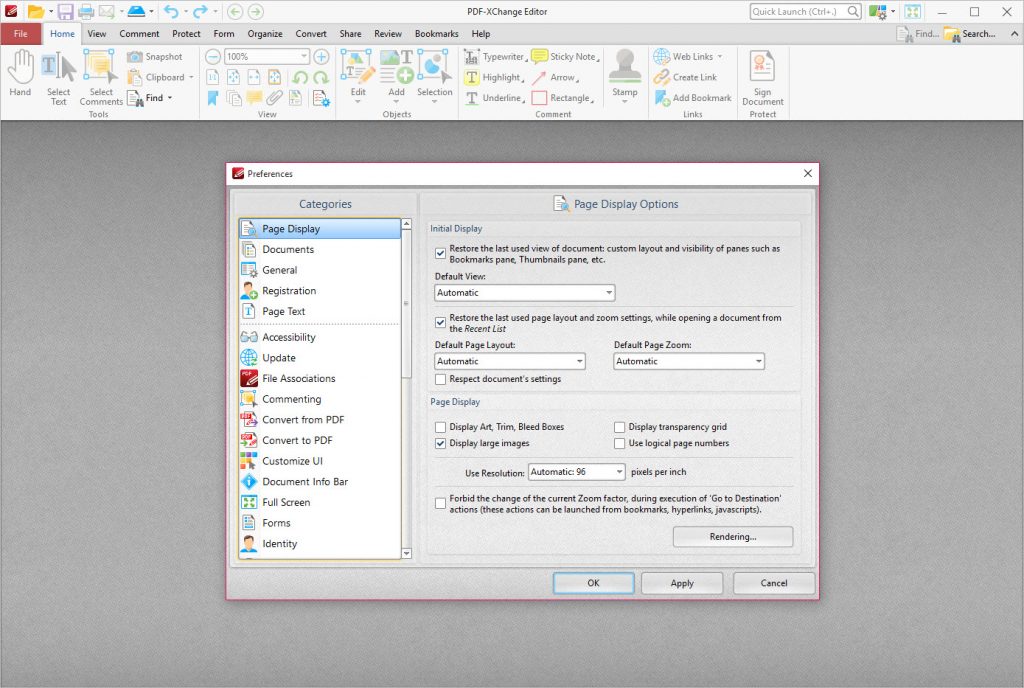The height and width of the screenshot is (688, 1024).
Task: Select Documents category
Action: (319, 249)
